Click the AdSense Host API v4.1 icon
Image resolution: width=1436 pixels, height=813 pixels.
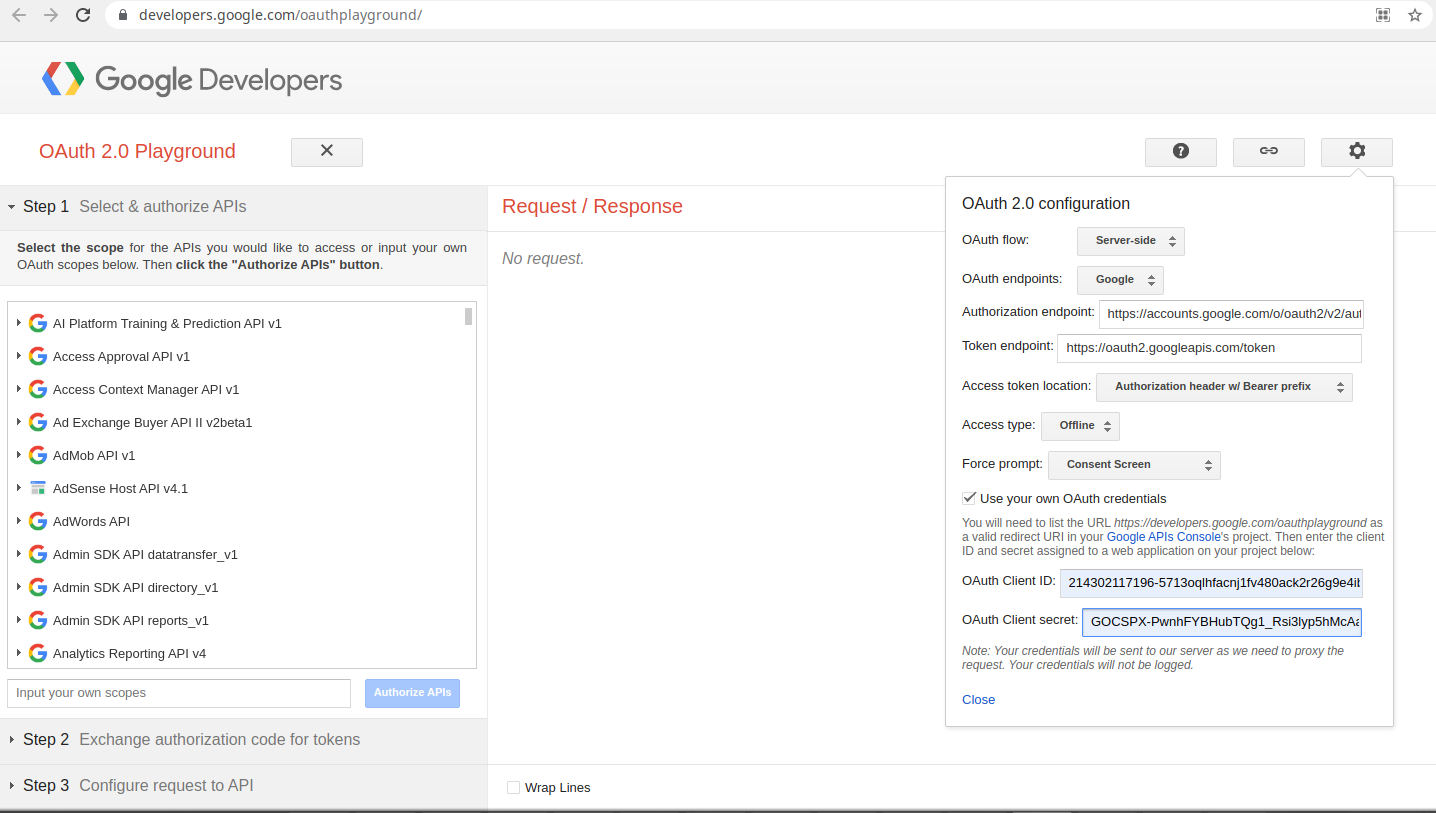tap(38, 488)
